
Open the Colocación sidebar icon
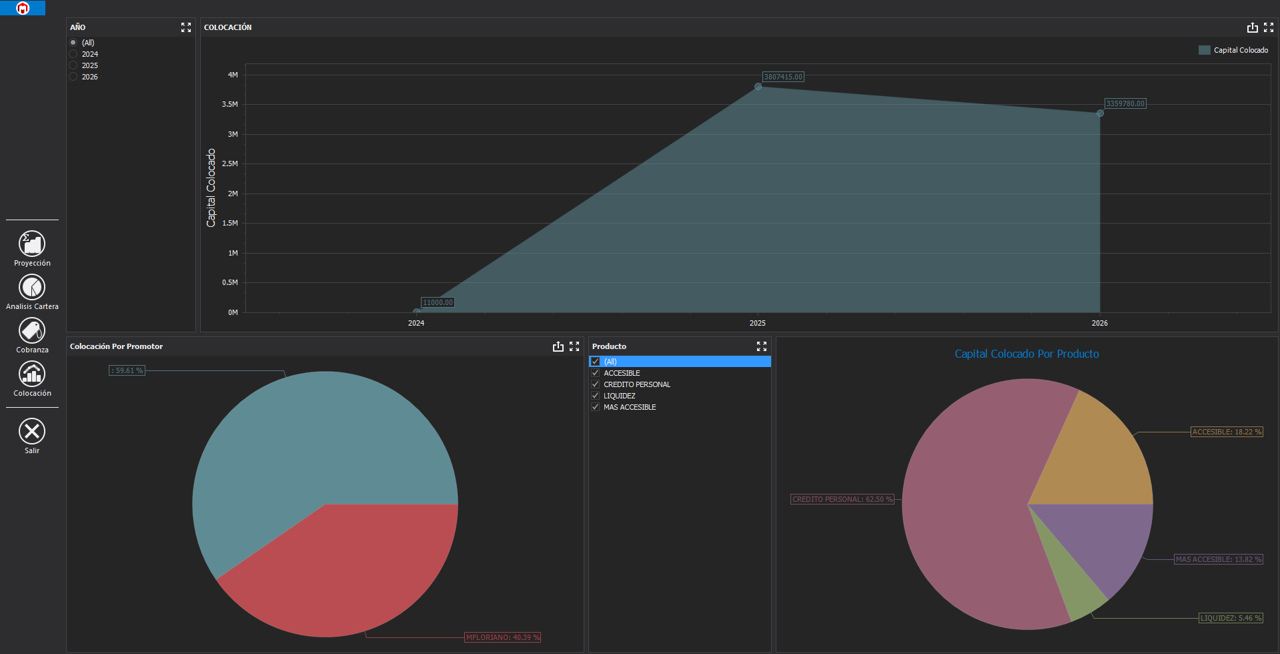pos(32,374)
